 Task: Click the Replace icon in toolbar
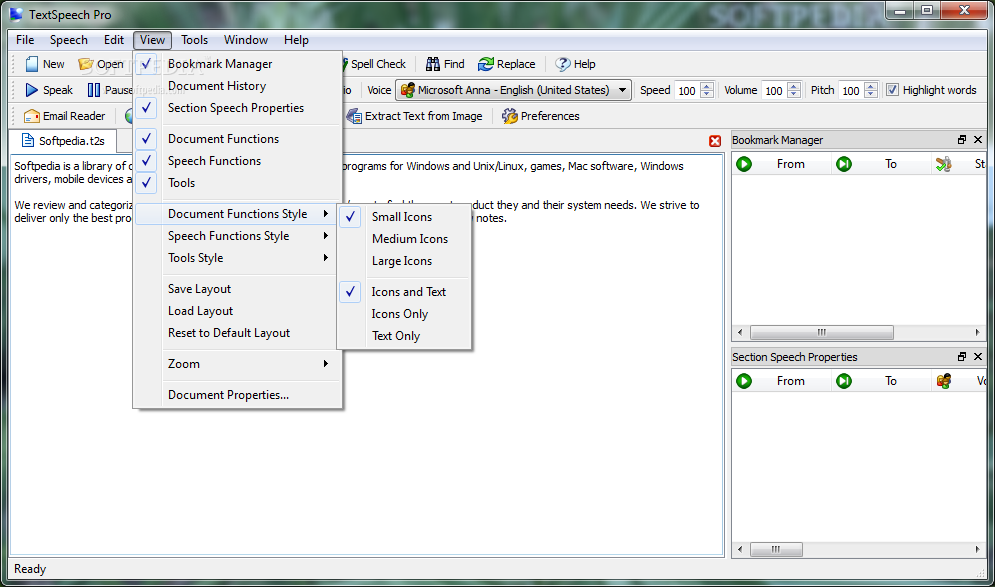[486, 64]
